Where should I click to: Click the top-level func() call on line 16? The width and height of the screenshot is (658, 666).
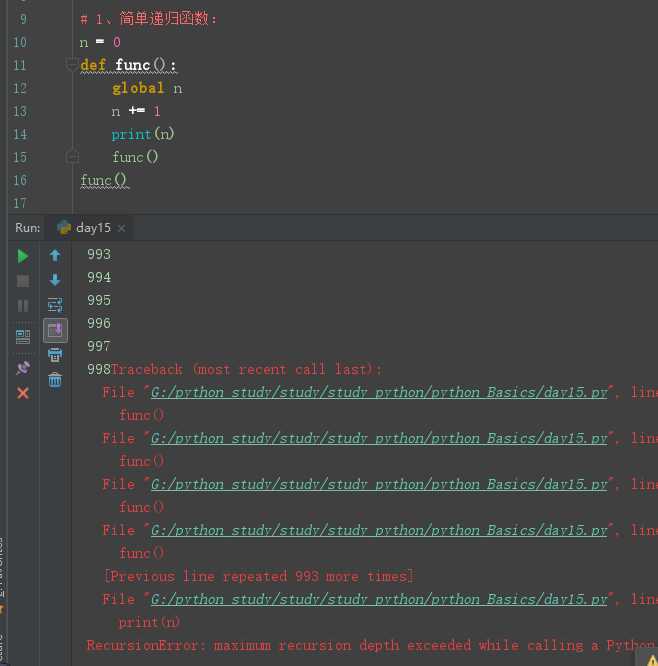(104, 180)
